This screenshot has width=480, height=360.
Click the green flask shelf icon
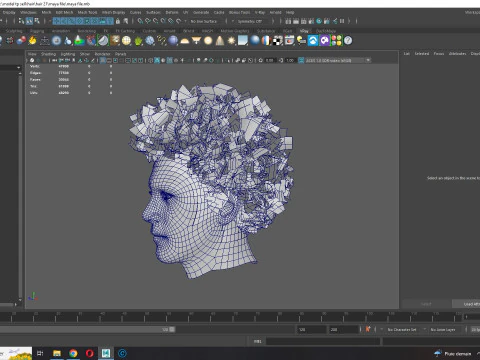click(79, 41)
